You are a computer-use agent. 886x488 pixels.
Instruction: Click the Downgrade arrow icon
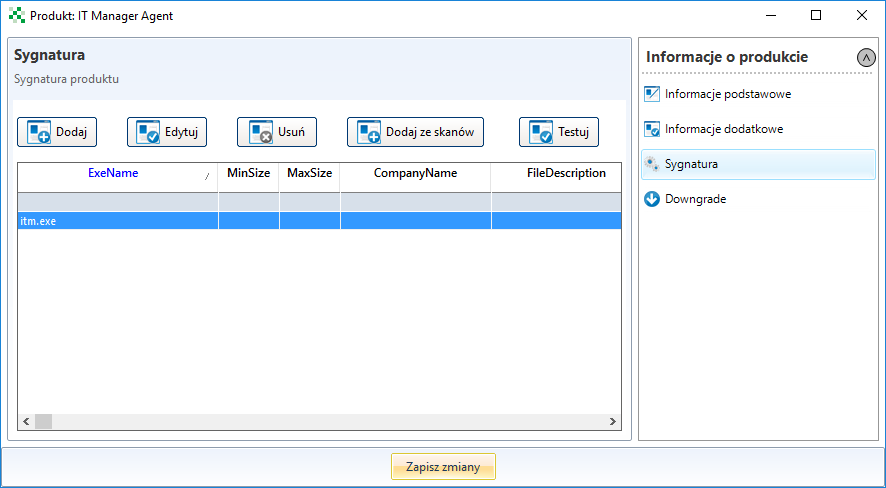tap(652, 199)
